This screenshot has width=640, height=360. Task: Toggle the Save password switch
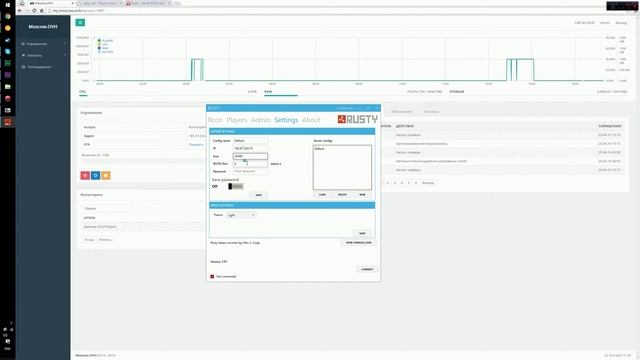point(236,187)
